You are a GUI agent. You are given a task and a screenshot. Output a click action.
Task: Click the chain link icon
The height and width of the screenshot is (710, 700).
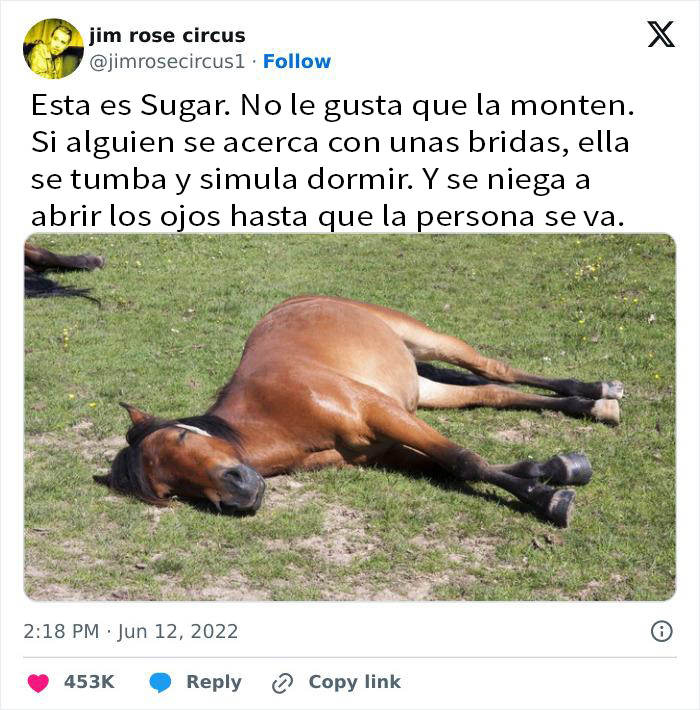(283, 683)
